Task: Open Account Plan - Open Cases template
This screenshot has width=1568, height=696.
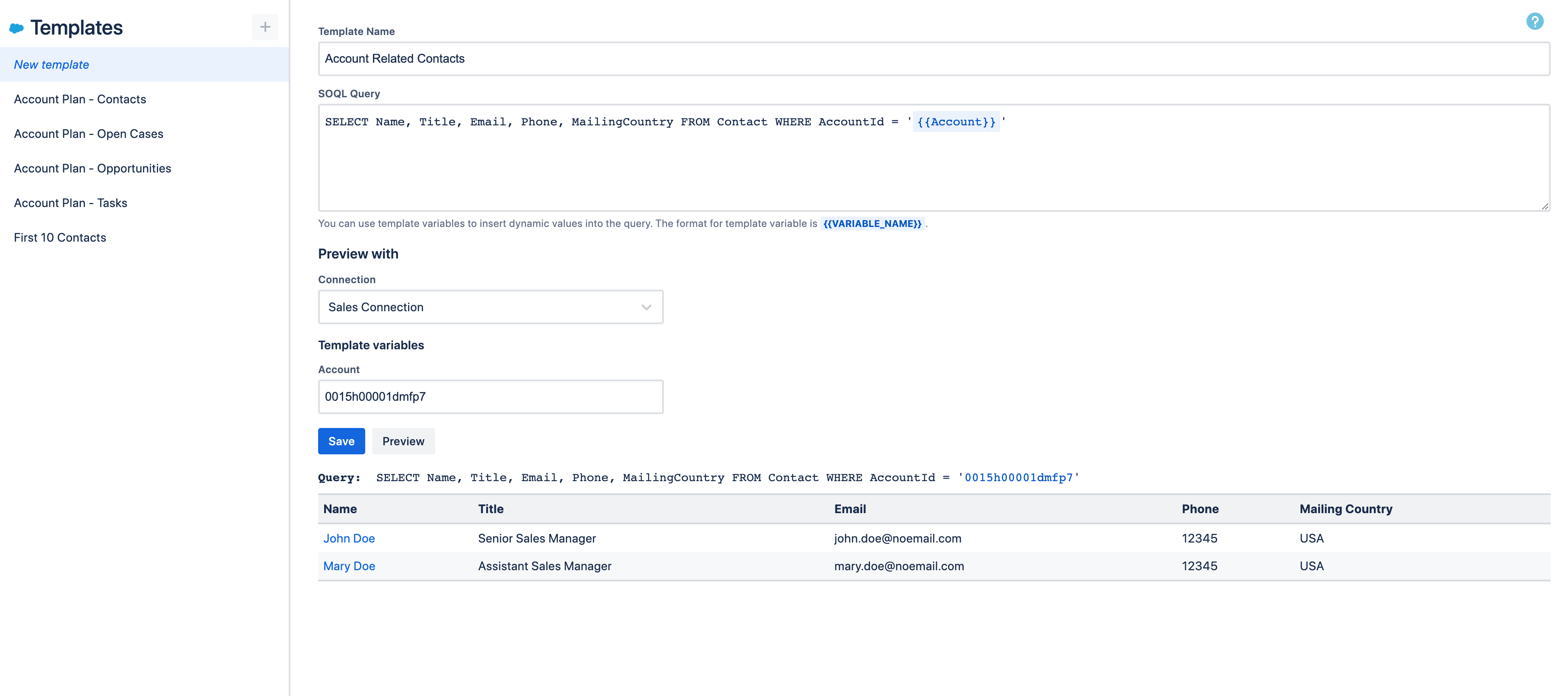Action: 88,134
